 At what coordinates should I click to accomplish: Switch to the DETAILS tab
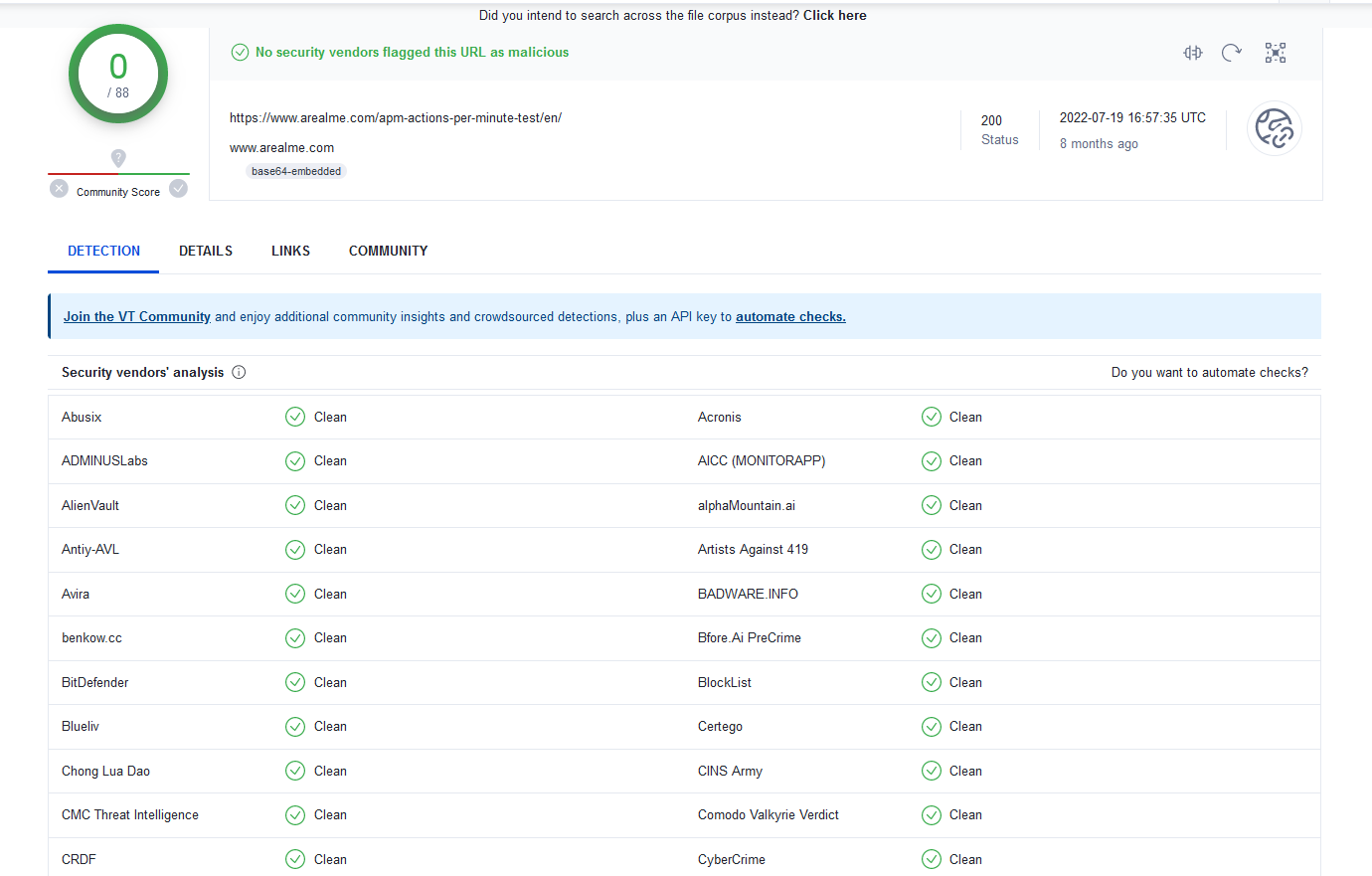tap(206, 251)
